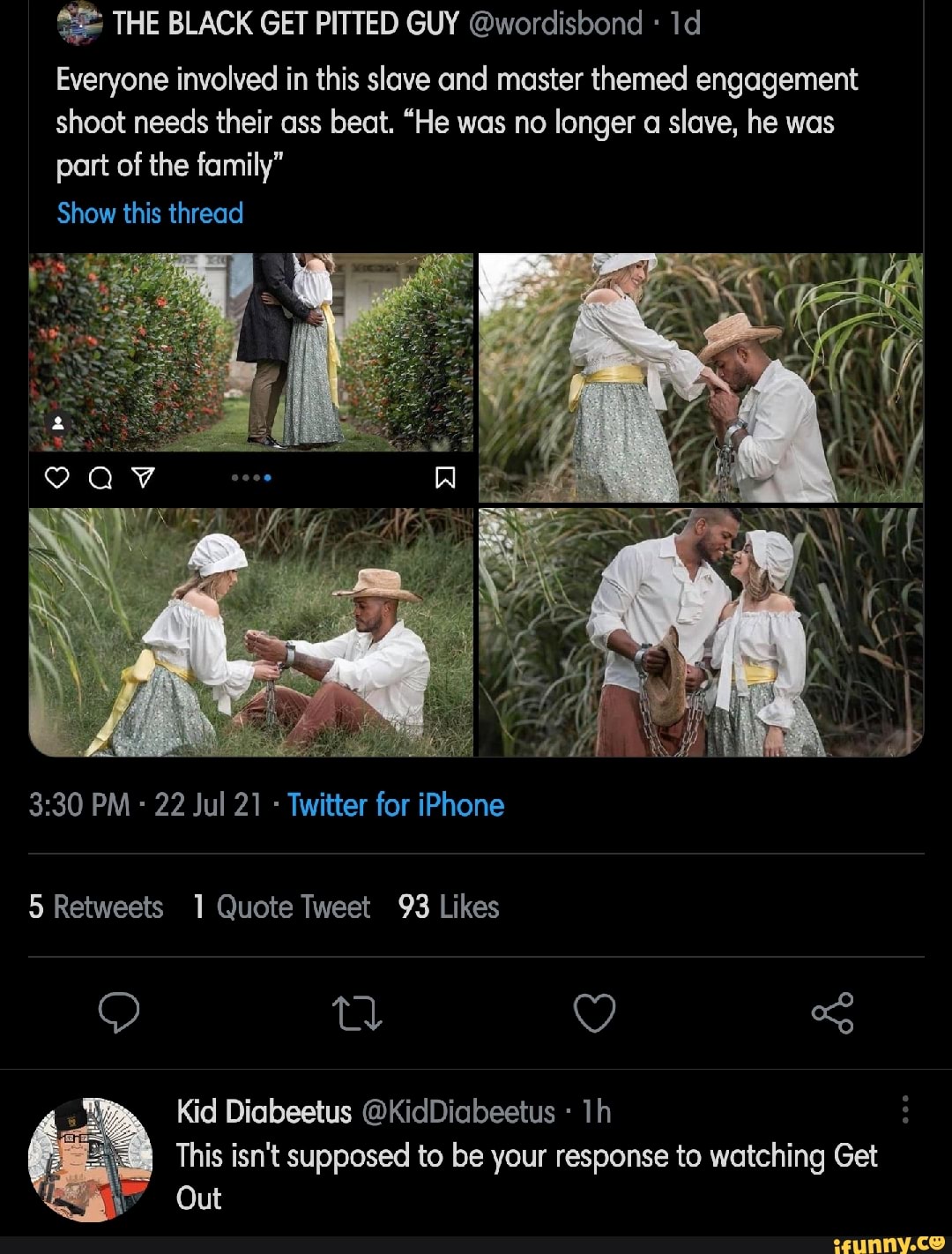
Task: Open the share icon for tweet
Action: point(832,1013)
